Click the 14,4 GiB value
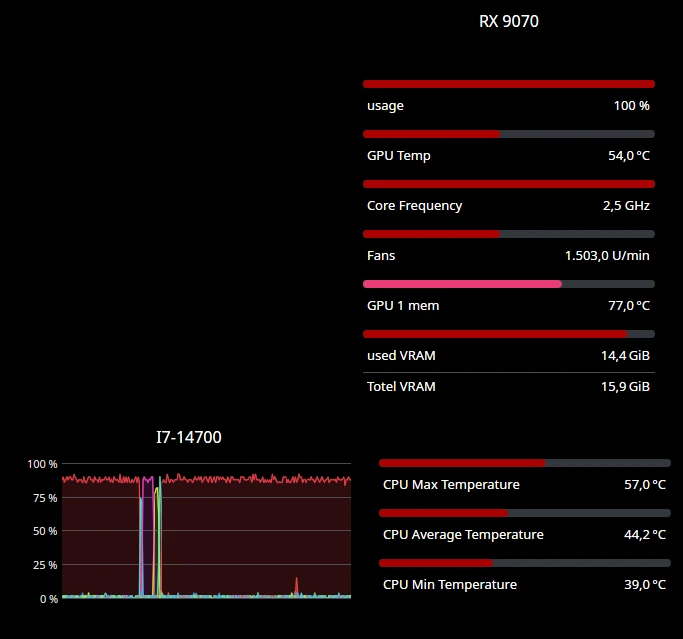 click(625, 355)
